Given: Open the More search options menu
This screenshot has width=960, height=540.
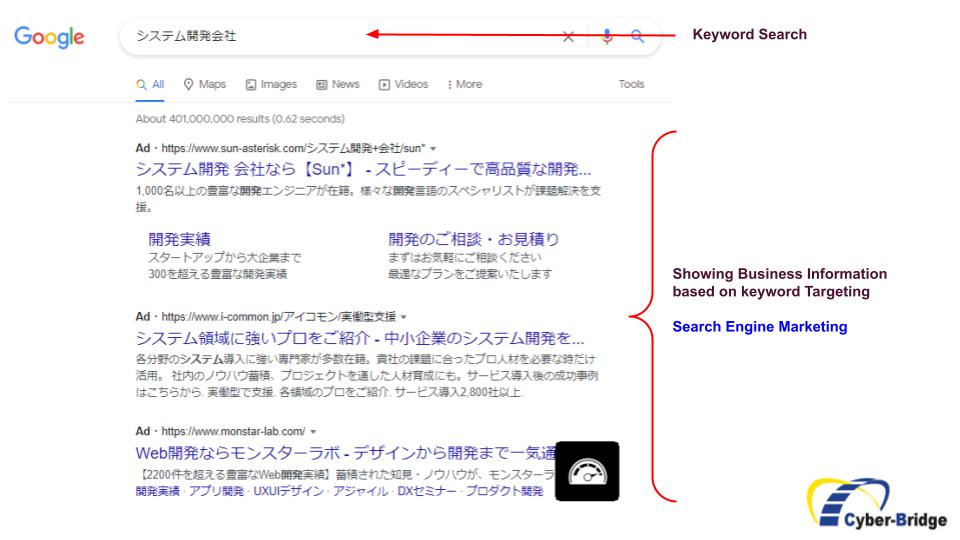Looking at the screenshot, I should point(465,84).
